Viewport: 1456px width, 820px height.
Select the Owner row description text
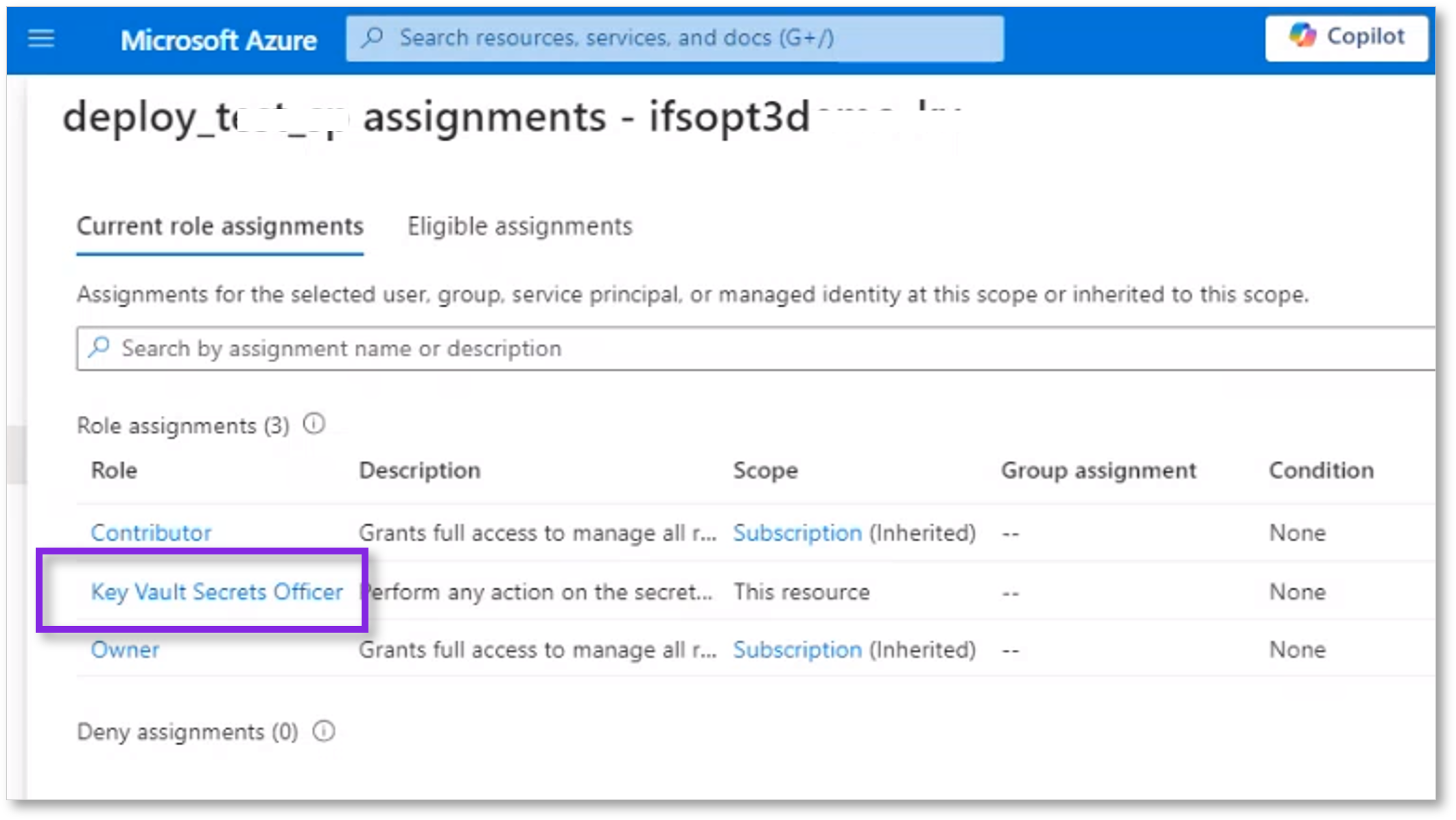(x=538, y=649)
